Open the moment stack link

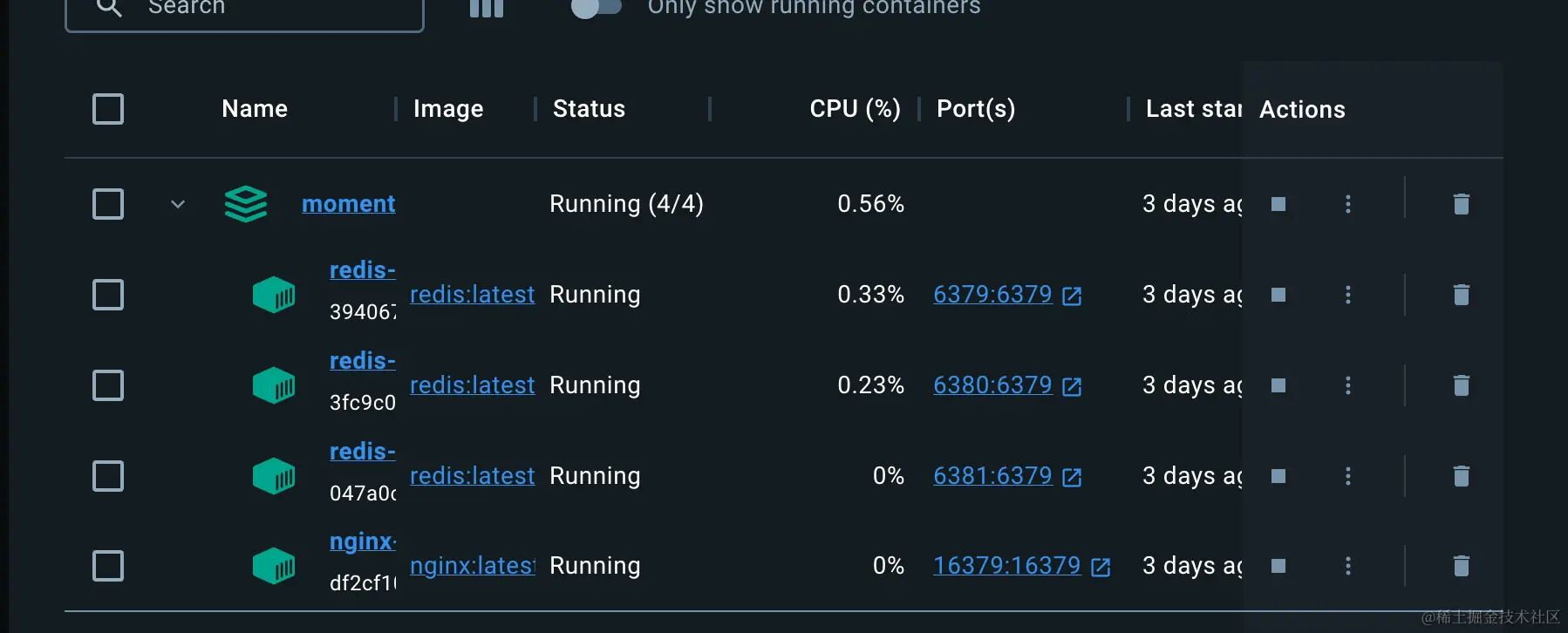point(349,204)
